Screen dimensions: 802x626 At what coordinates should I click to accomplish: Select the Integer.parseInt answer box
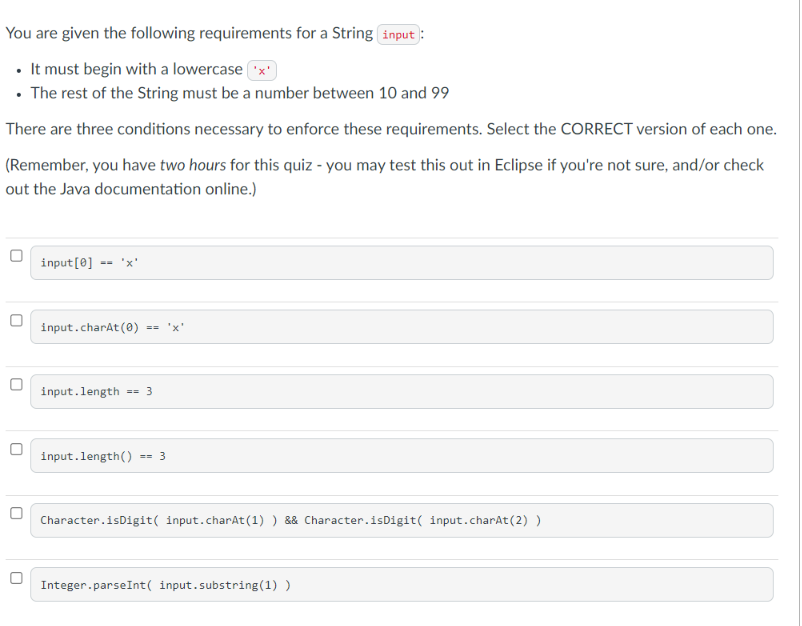point(400,584)
